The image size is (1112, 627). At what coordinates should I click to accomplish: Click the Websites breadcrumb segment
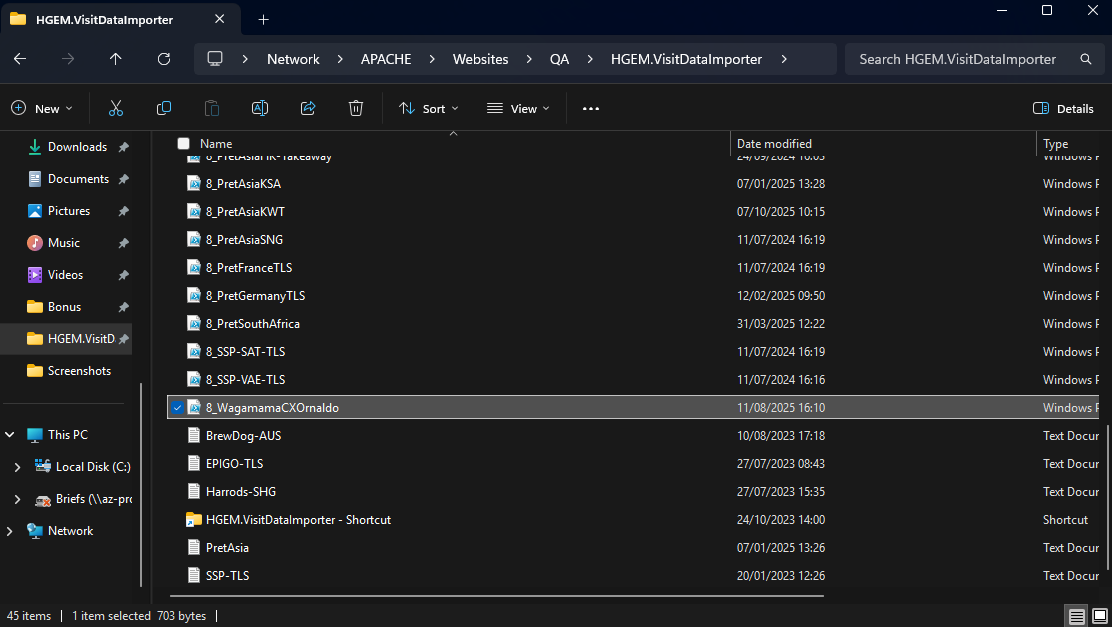coord(480,59)
